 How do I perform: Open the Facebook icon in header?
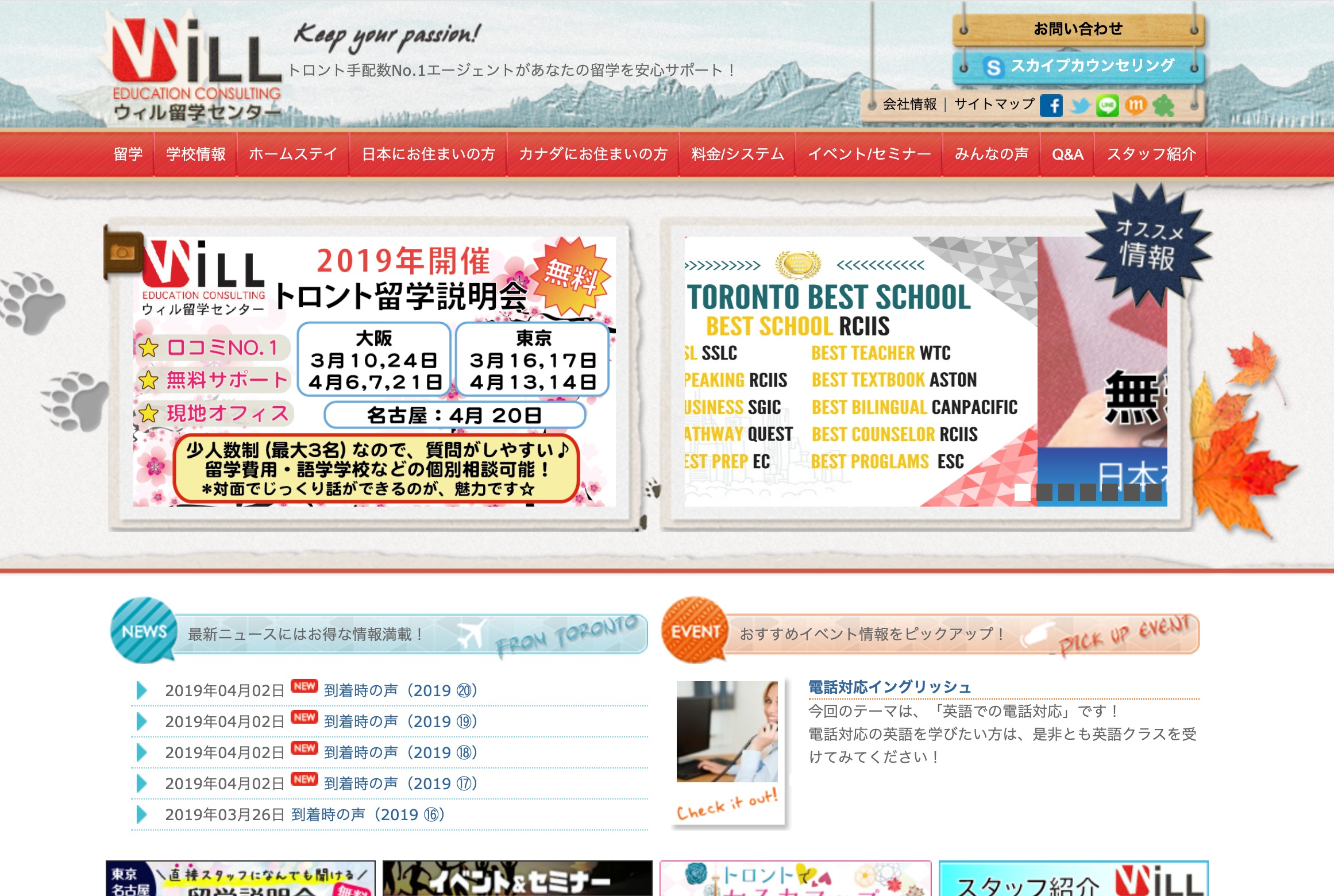click(x=1051, y=106)
